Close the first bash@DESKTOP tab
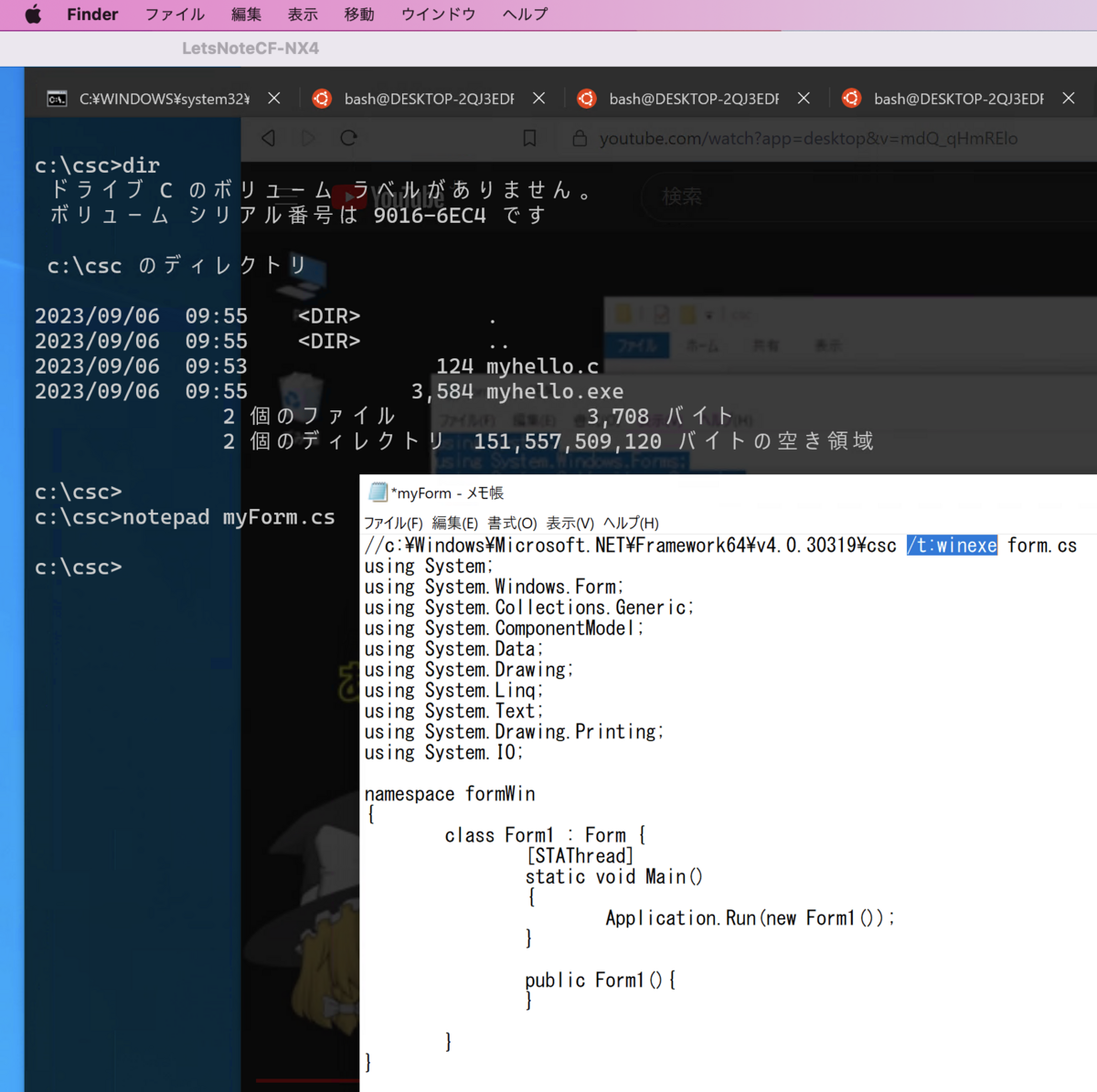Viewport: 1097px width, 1092px height. [x=539, y=98]
